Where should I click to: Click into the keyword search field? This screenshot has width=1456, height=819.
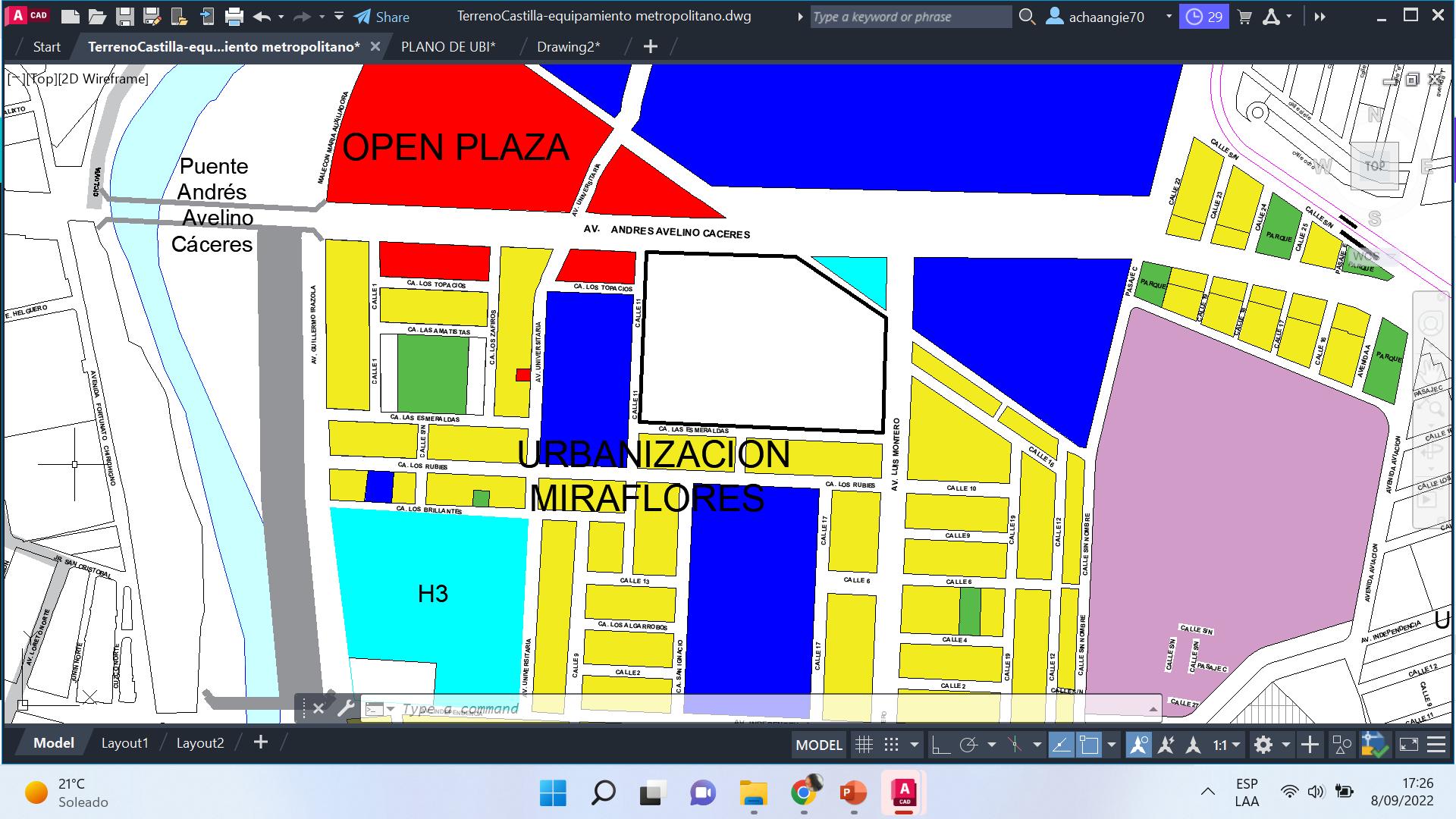point(910,17)
